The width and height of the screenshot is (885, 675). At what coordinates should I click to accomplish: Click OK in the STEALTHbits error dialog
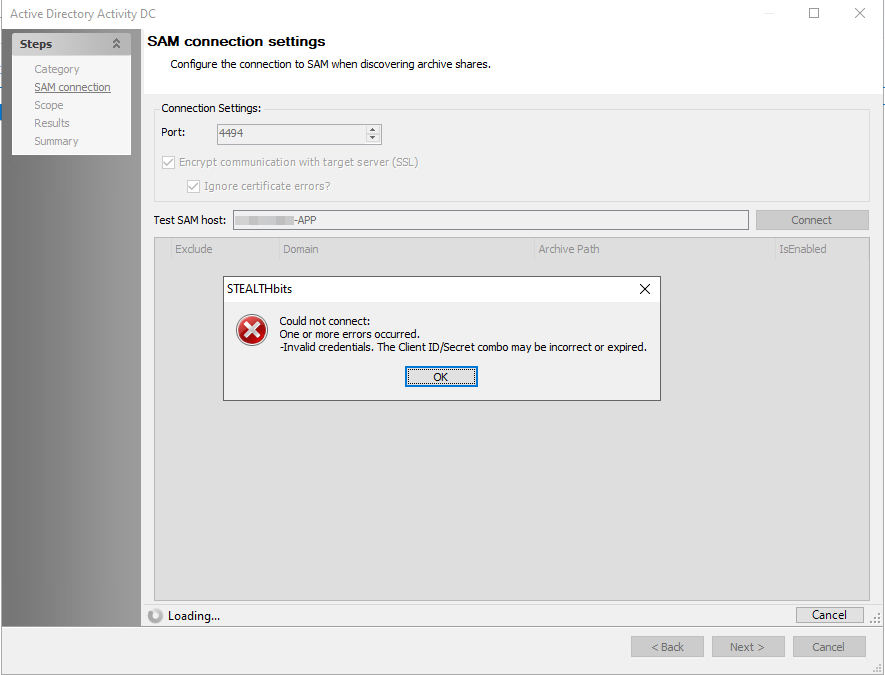441,376
